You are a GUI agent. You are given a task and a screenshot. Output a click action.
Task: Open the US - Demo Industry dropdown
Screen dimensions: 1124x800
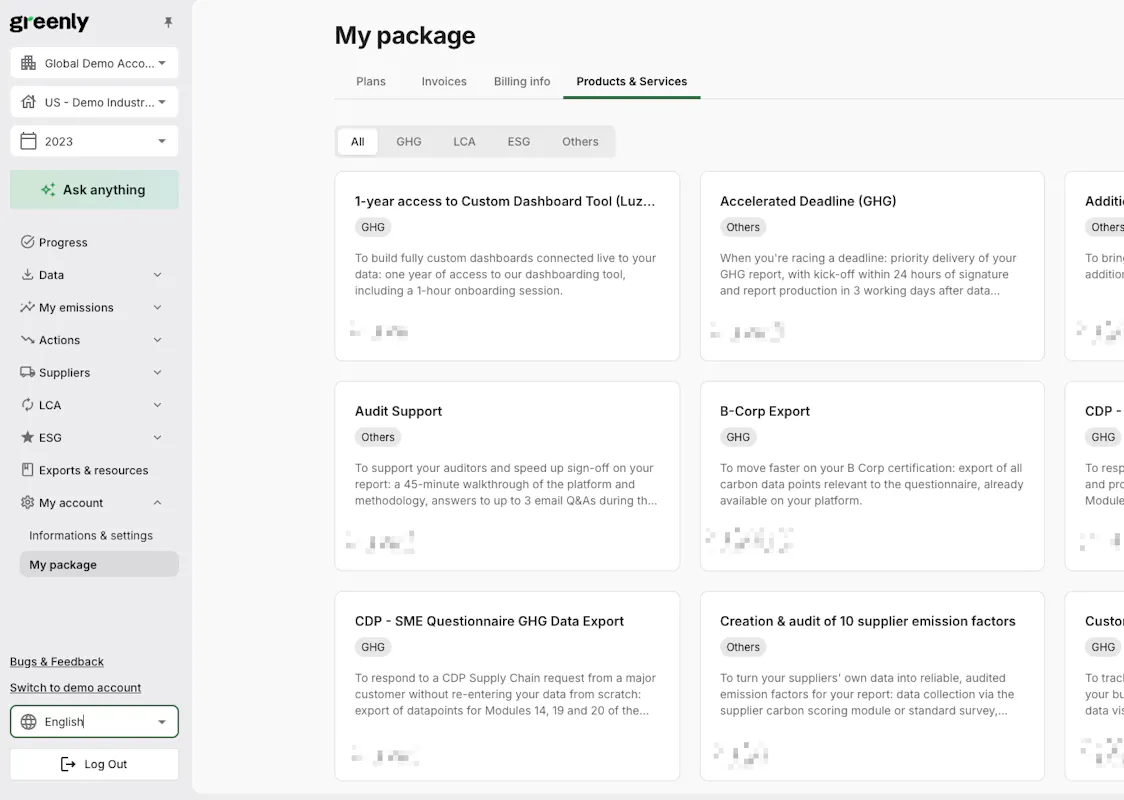(94, 102)
